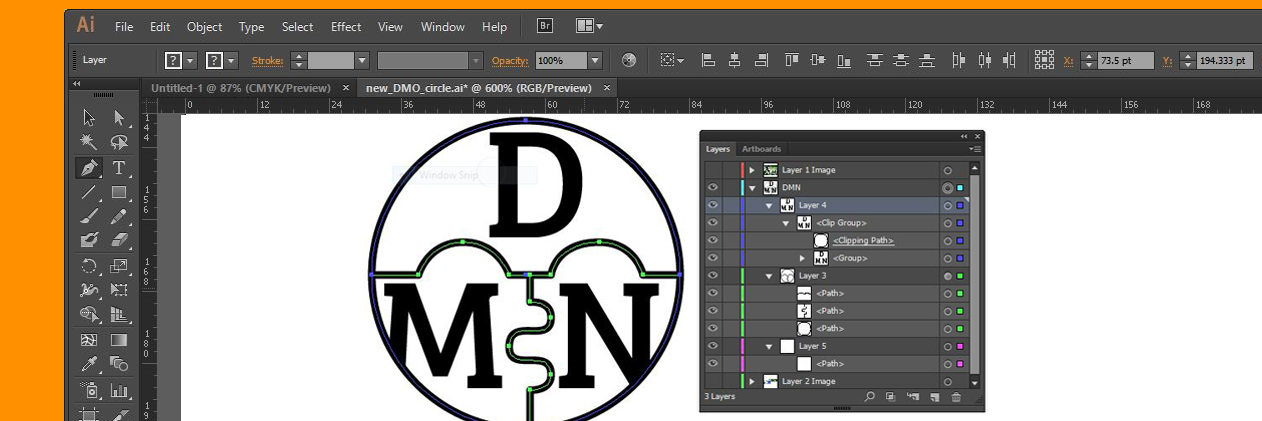This screenshot has height=421, width=1262.
Task: Select the Symbol Sprayer tool
Action: click(x=89, y=390)
